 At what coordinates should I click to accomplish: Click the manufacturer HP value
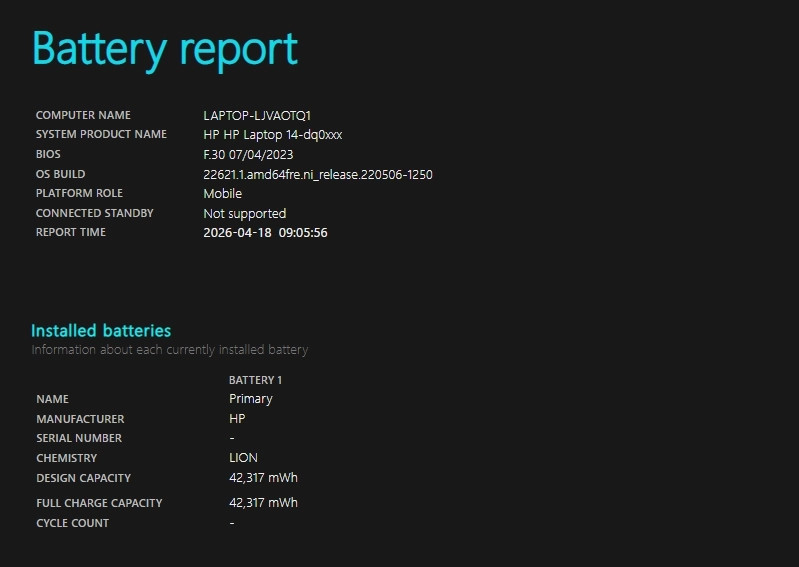click(237, 419)
